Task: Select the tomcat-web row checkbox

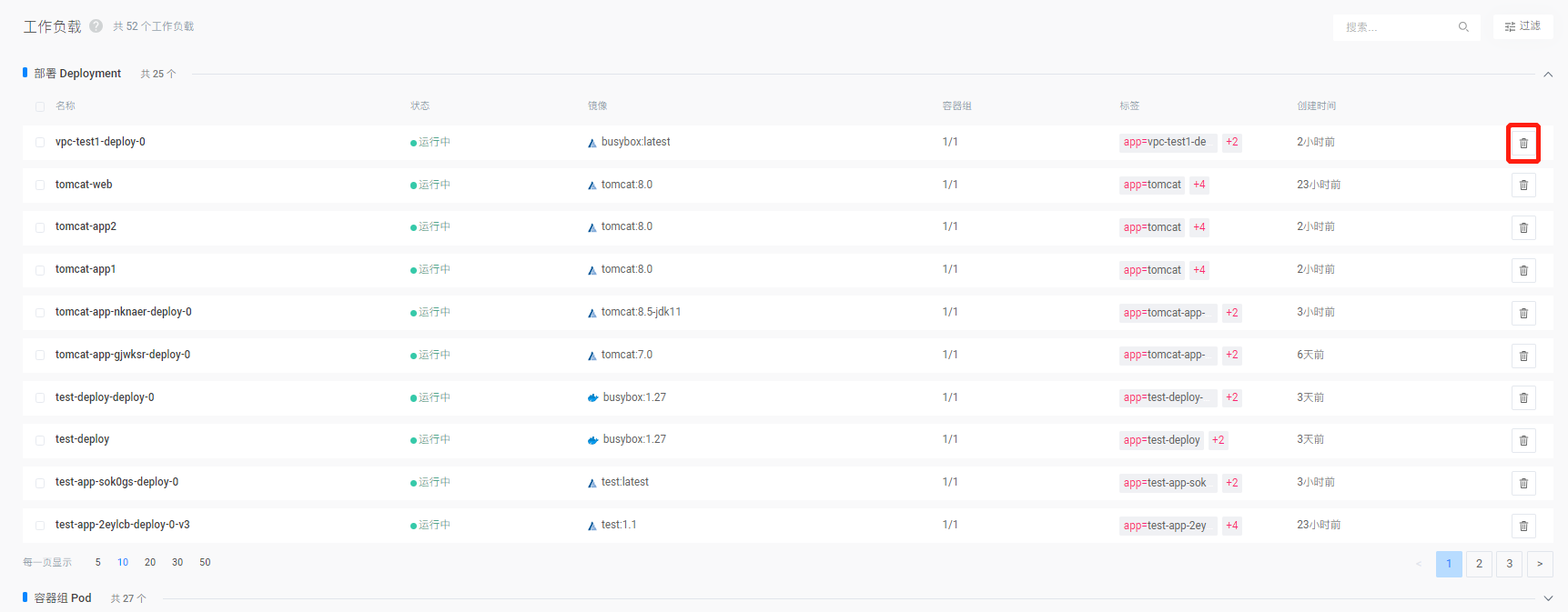Action: [40, 186]
